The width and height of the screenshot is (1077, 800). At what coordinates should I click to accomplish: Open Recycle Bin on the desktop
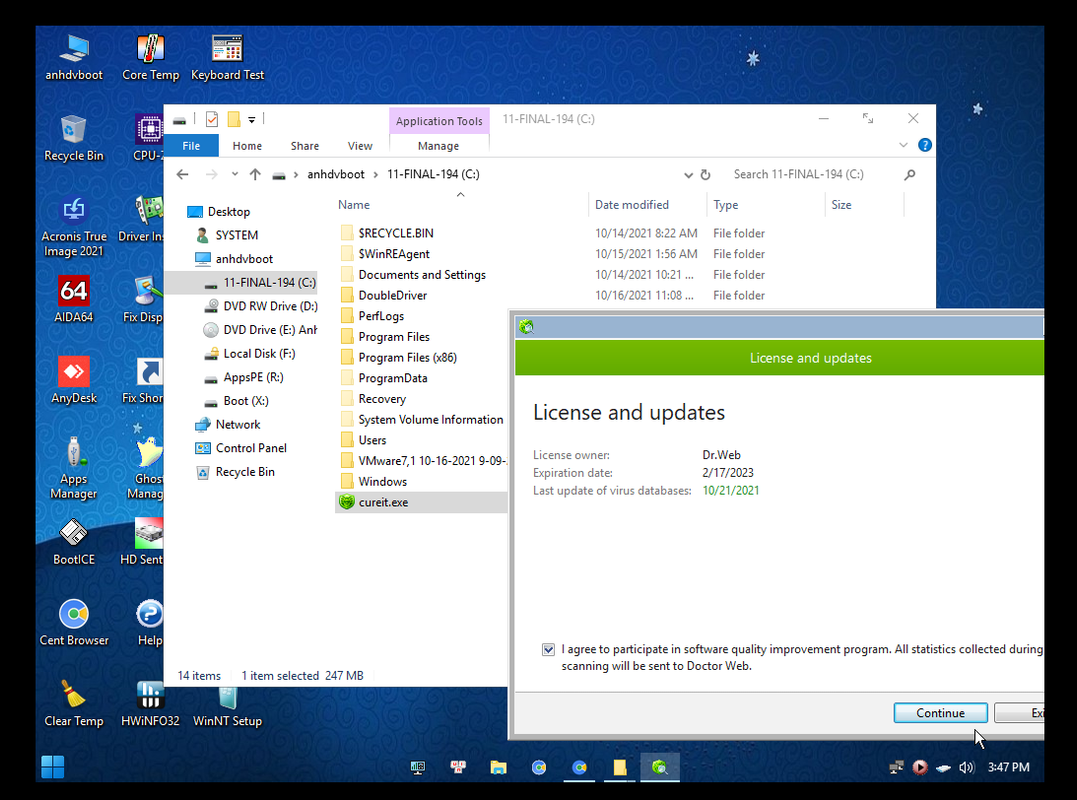(73, 139)
